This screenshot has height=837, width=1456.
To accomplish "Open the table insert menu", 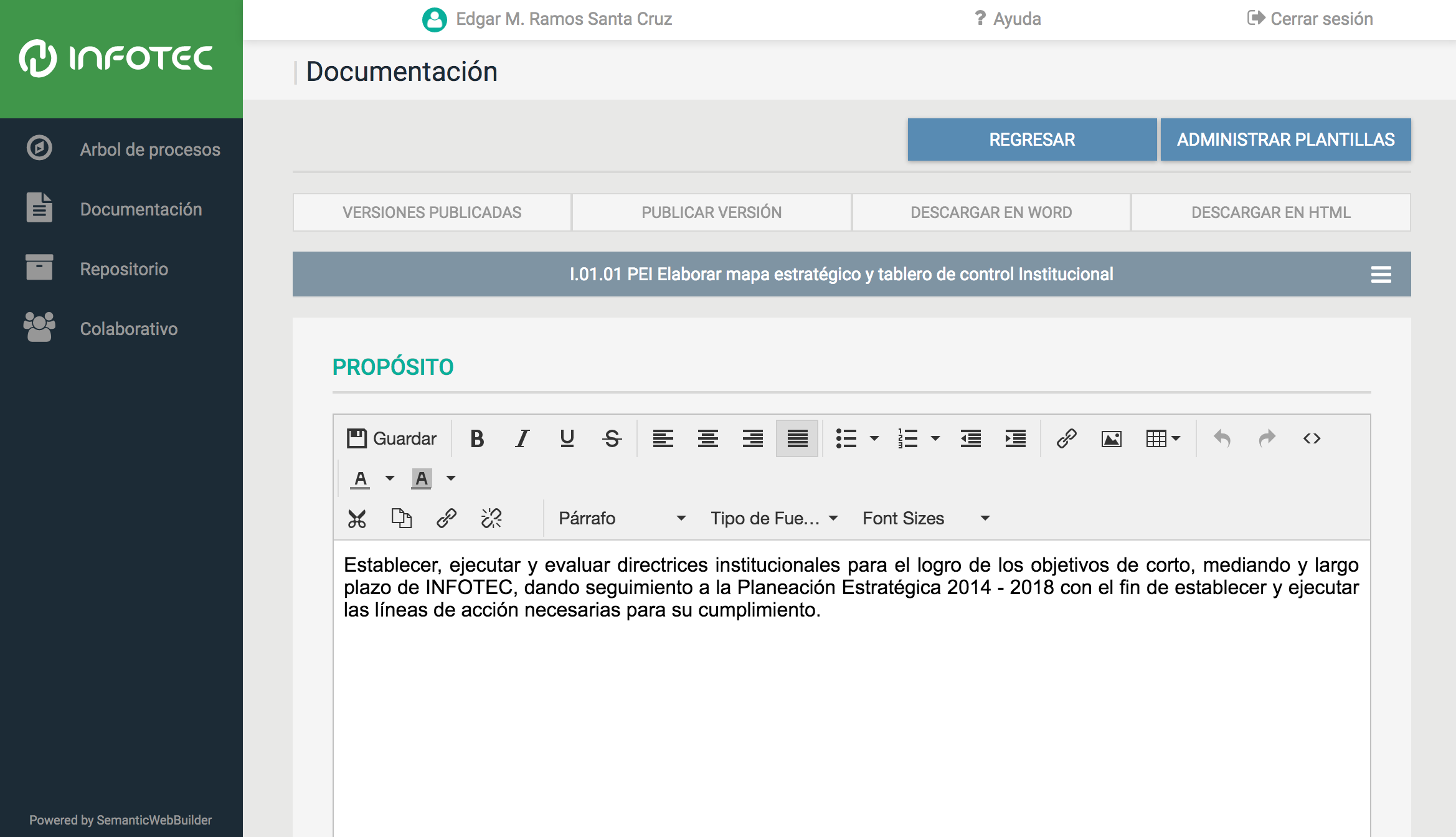I will (x=1163, y=438).
